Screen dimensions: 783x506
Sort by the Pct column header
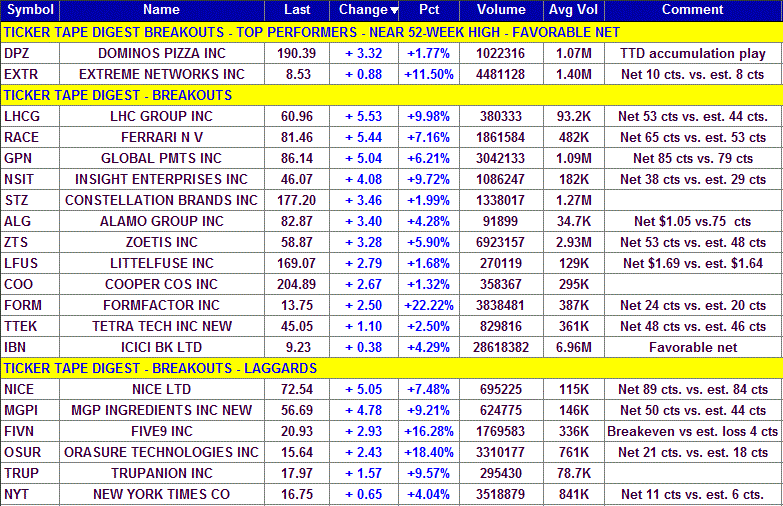pos(428,10)
